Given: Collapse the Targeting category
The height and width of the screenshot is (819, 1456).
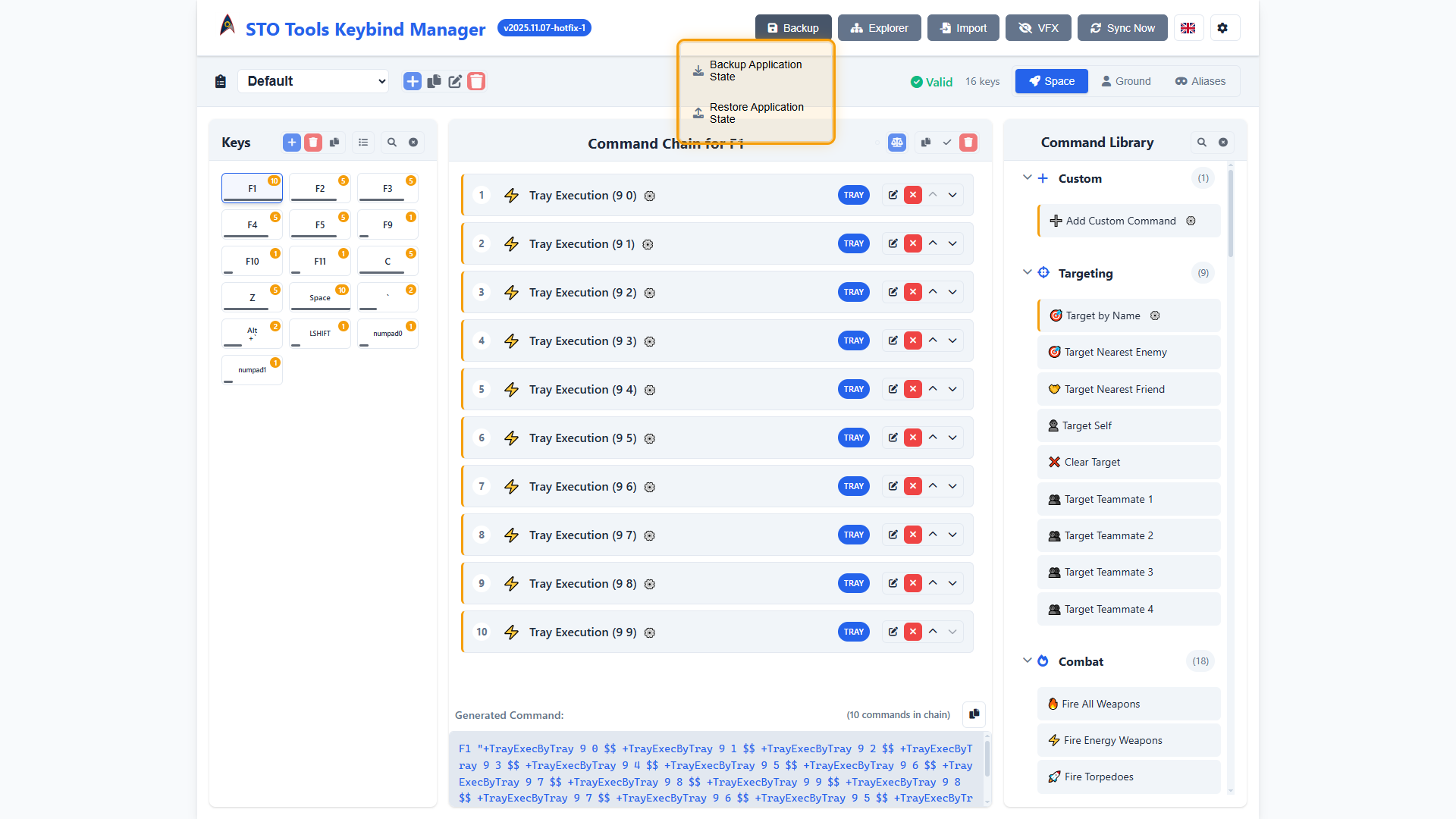Looking at the screenshot, I should [1027, 273].
